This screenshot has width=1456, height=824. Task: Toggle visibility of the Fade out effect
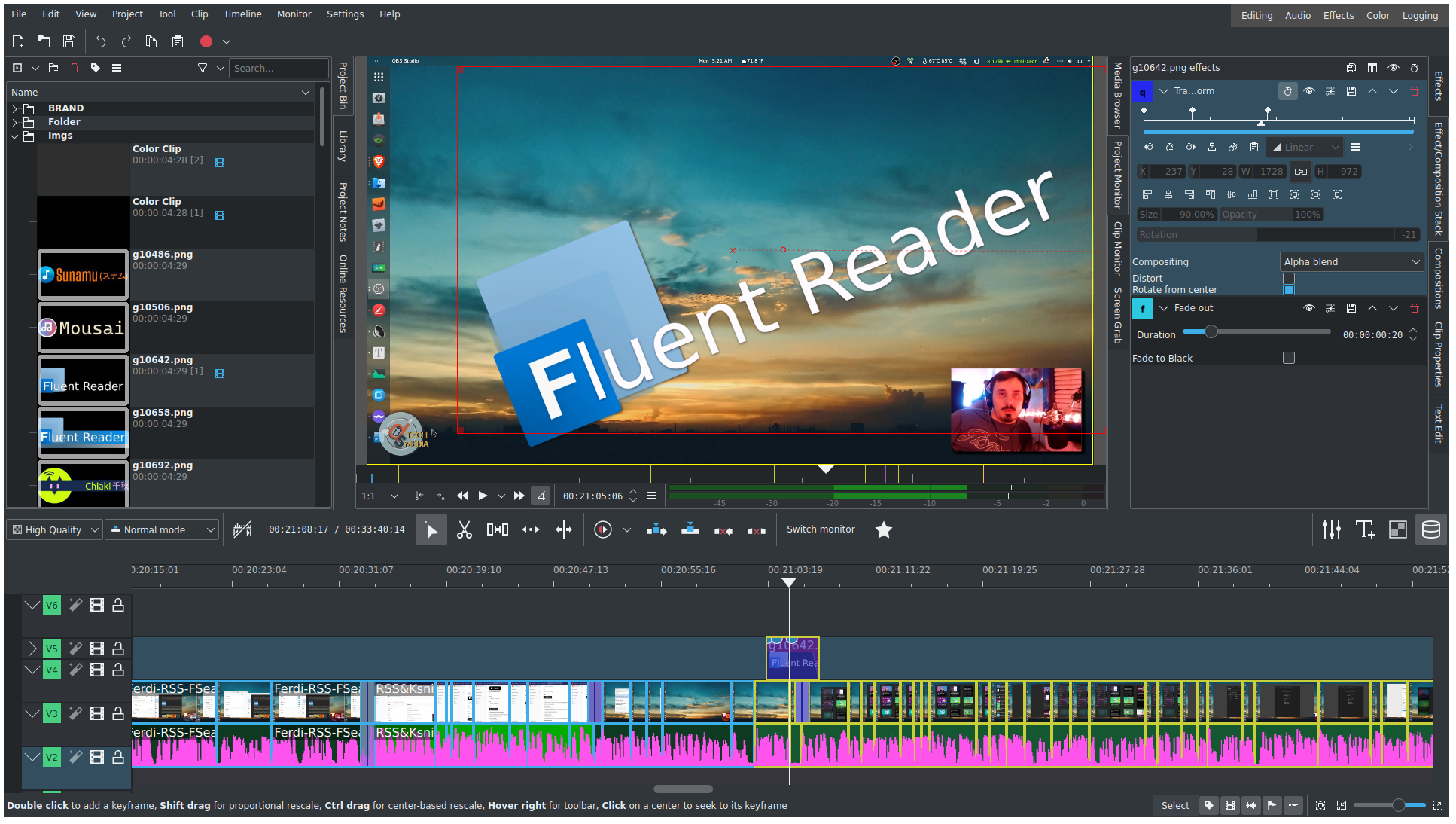click(1309, 308)
